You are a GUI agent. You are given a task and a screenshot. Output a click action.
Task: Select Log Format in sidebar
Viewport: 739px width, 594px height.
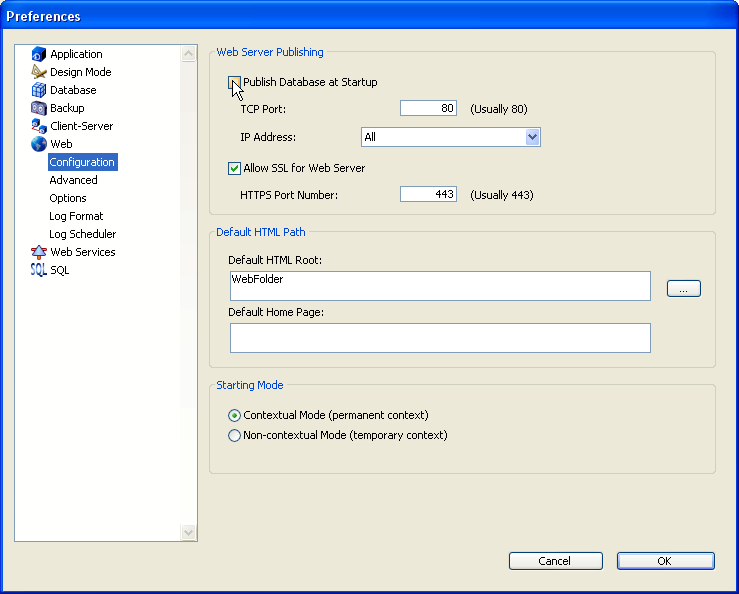tap(76, 216)
